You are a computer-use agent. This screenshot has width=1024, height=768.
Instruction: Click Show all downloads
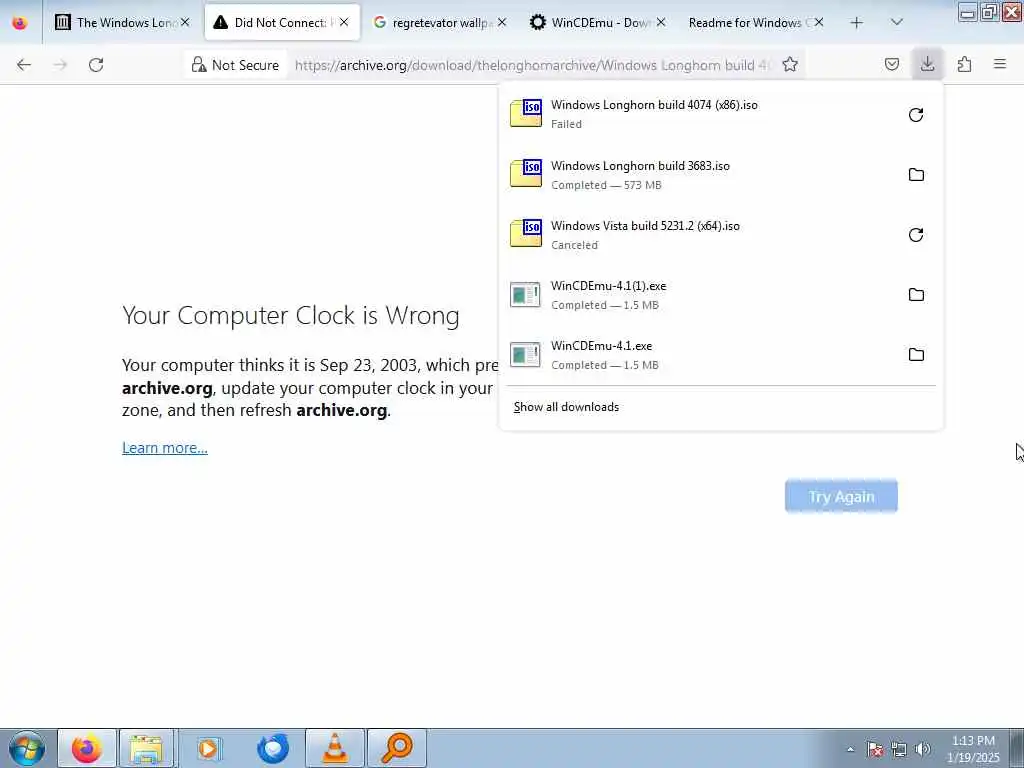click(x=566, y=407)
